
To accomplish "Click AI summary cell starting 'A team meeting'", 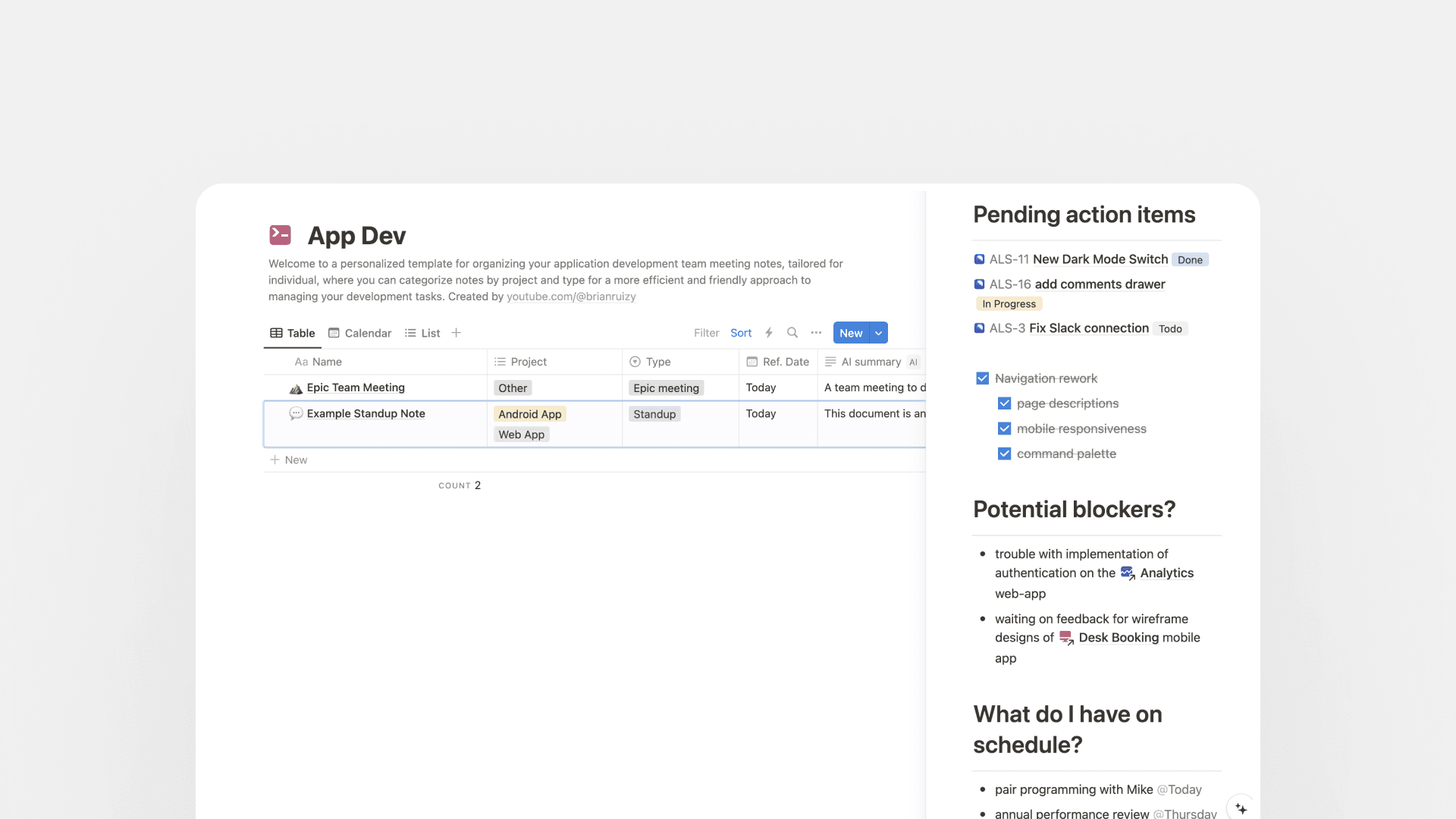I will pyautogui.click(x=872, y=388).
